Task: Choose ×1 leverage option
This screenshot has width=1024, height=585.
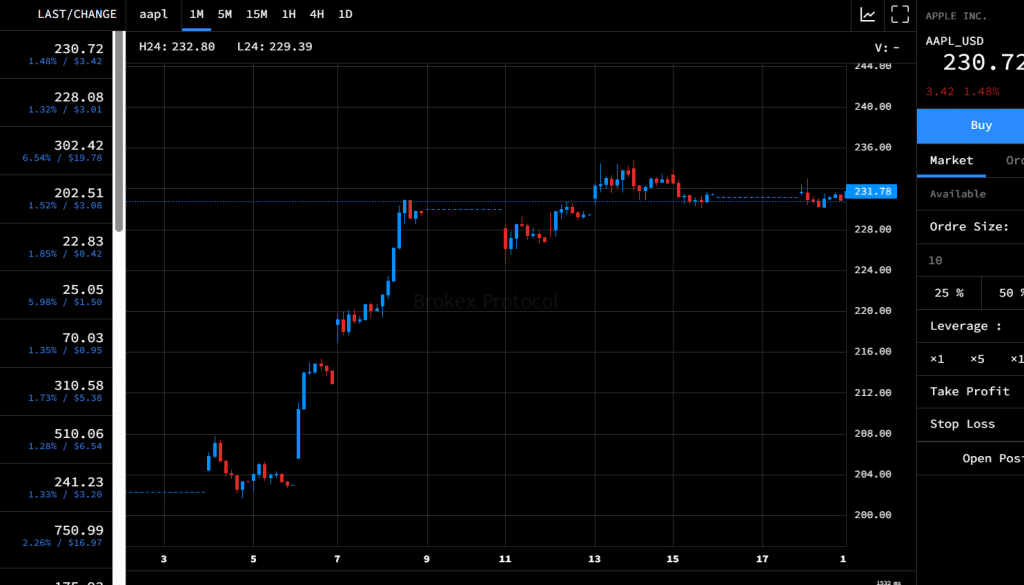Action: click(937, 359)
